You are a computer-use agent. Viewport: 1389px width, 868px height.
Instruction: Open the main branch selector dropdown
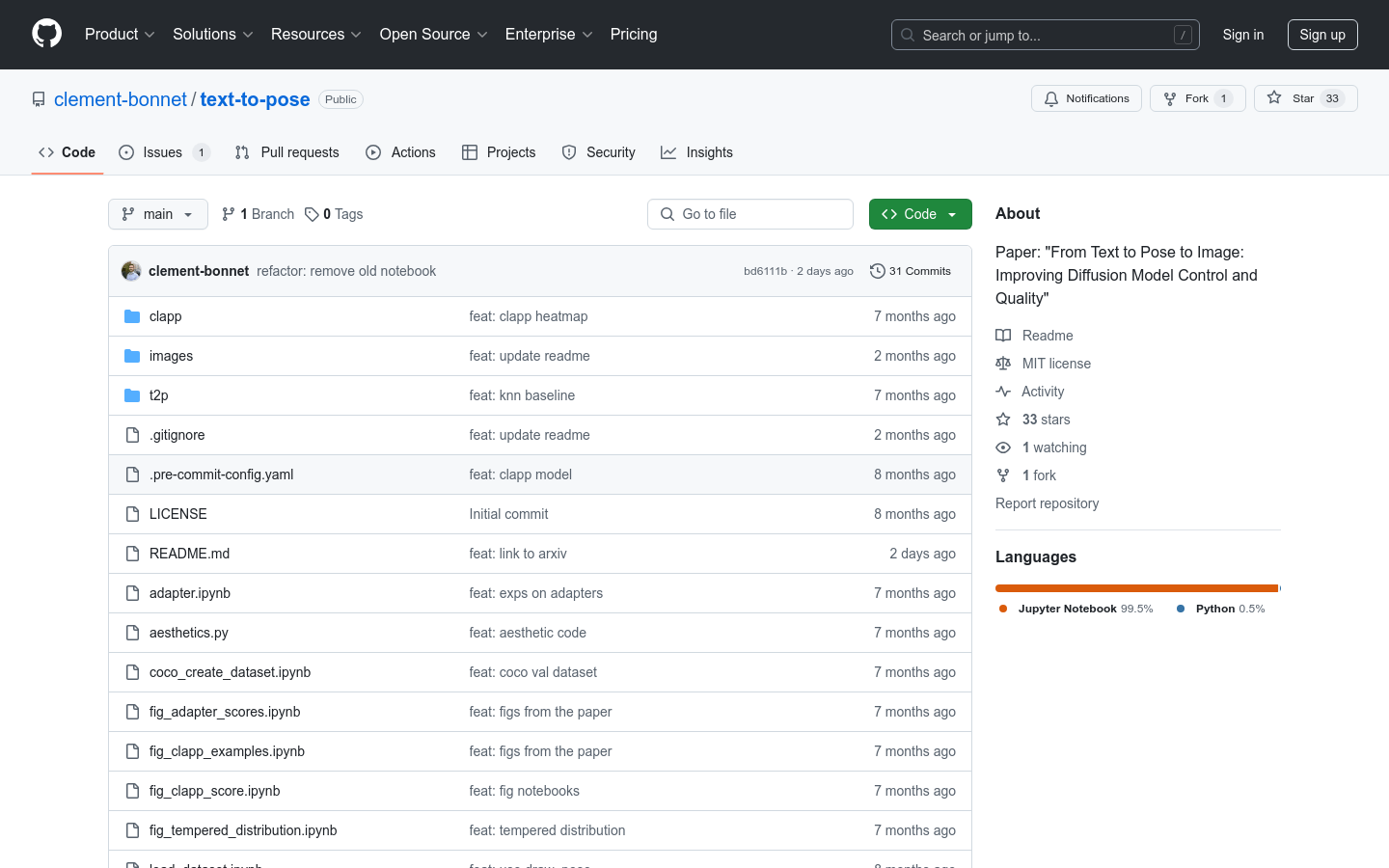(x=158, y=214)
